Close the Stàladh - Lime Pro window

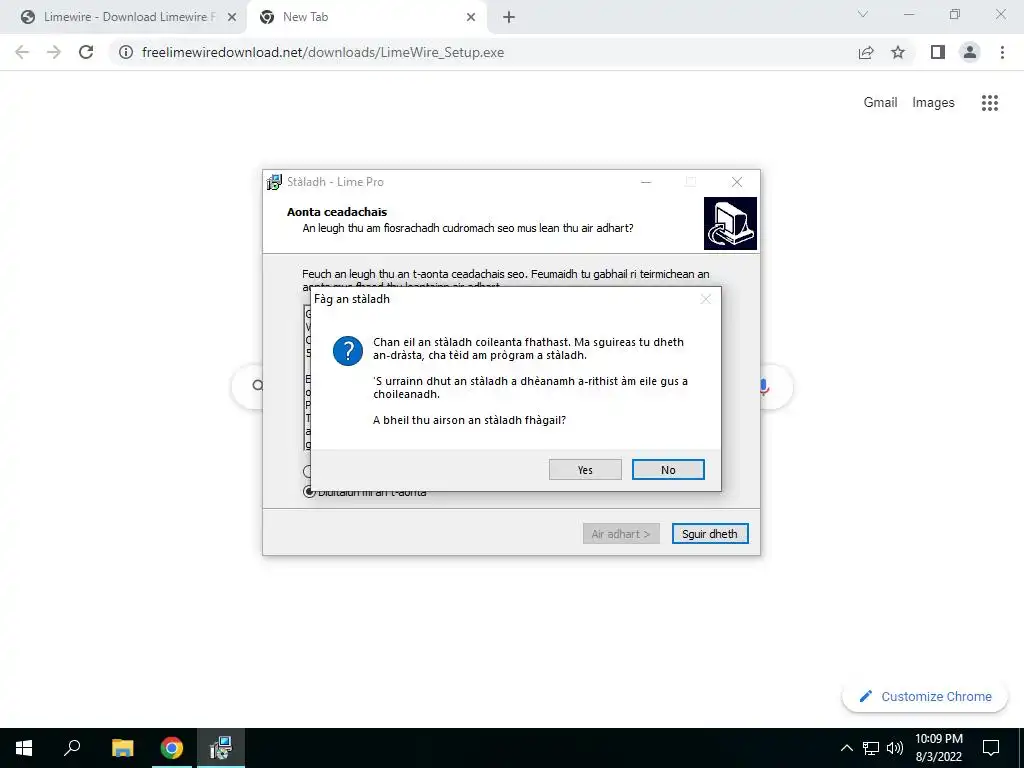pos(737,182)
